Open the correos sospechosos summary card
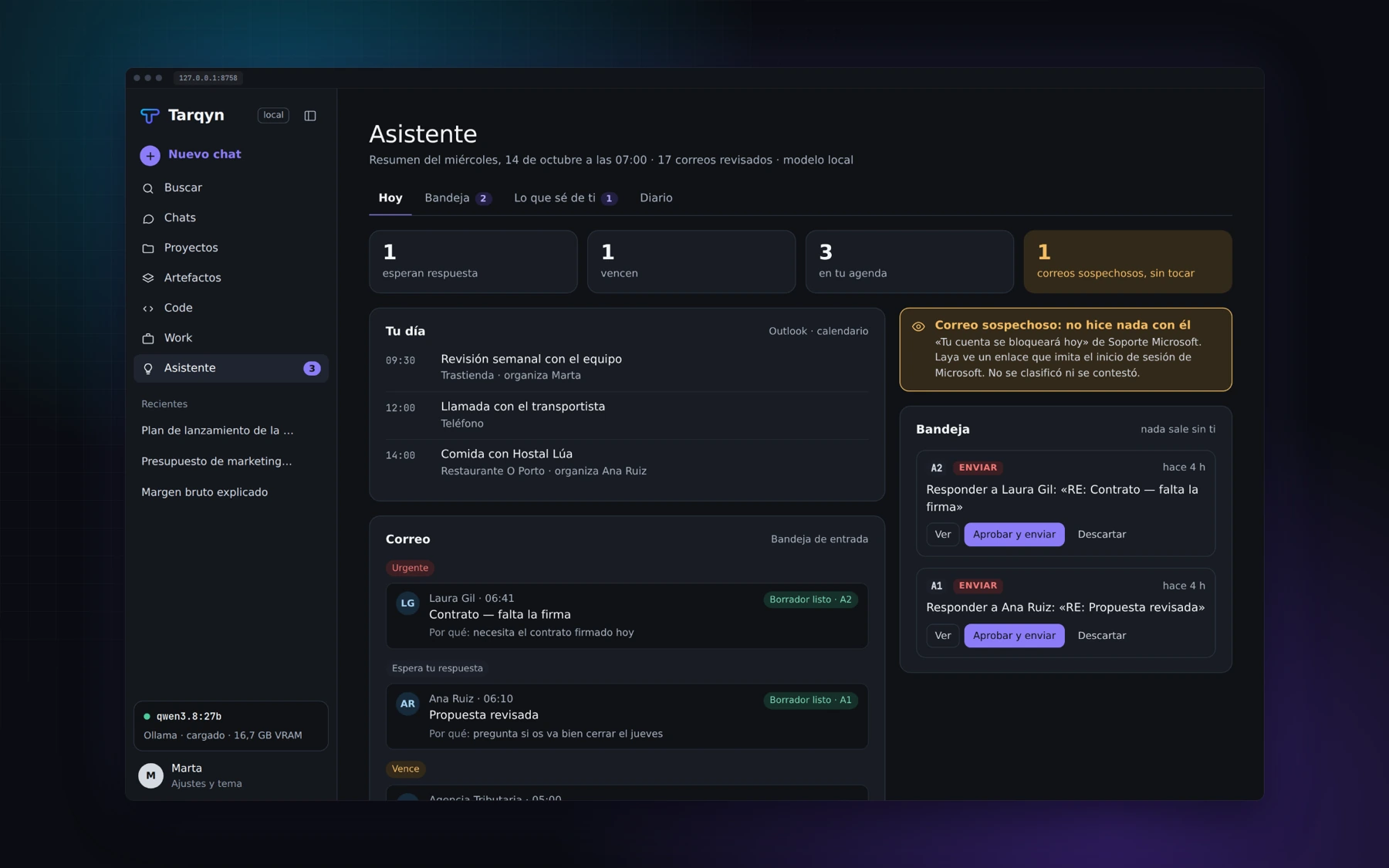 1127,262
